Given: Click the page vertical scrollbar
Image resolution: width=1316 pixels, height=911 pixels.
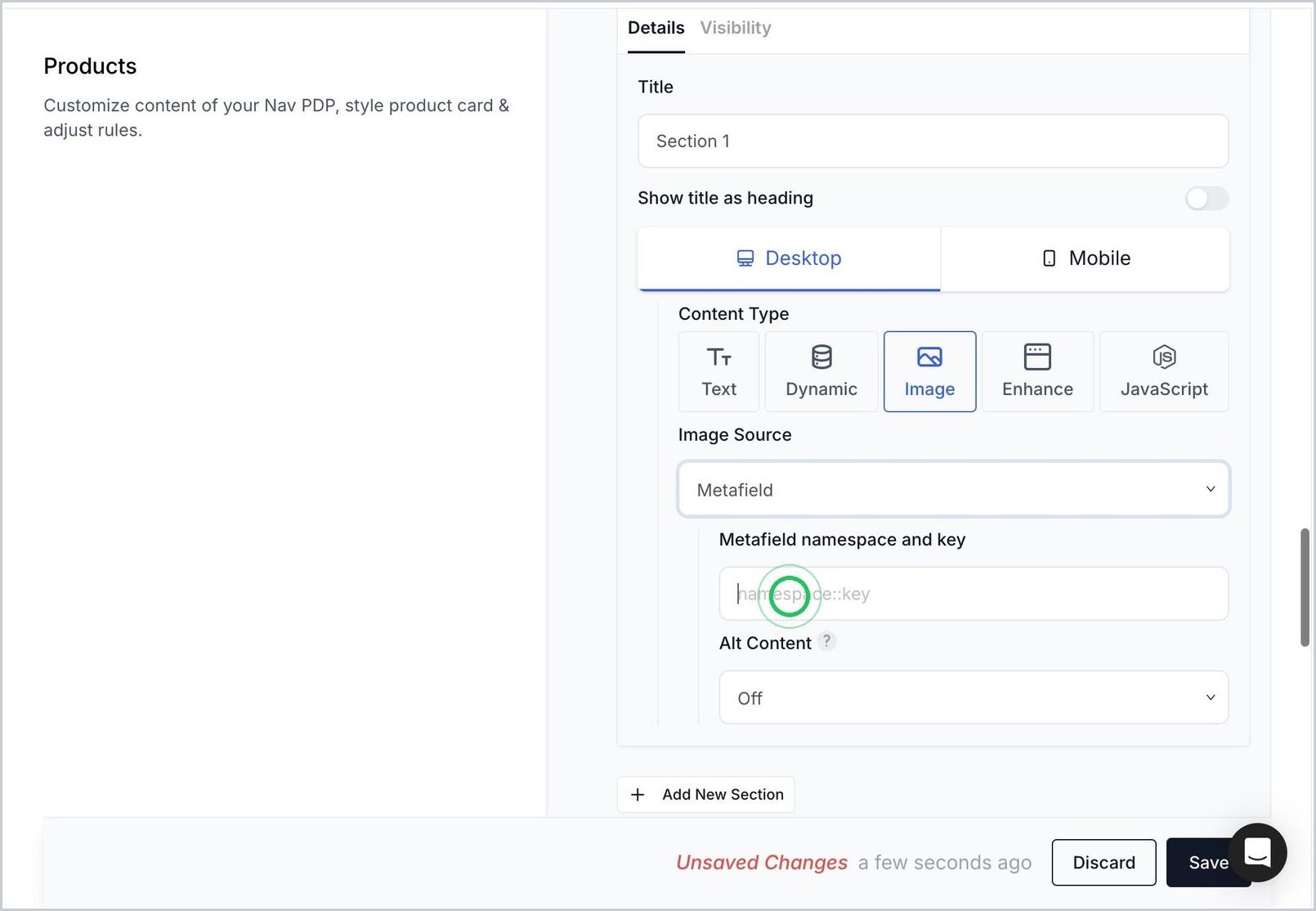Looking at the screenshot, I should coord(1305,587).
